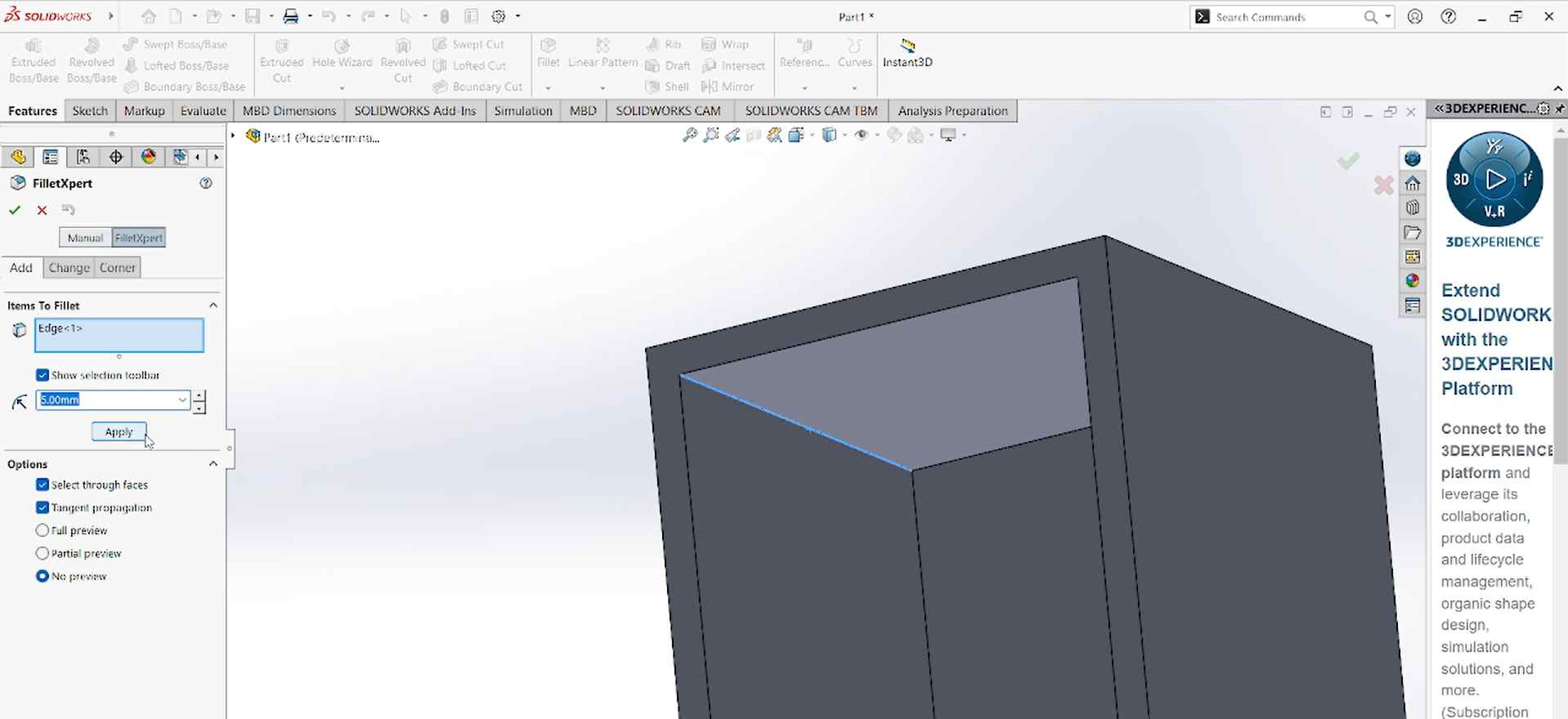This screenshot has height=719, width=1568.
Task: Open the DimXpertManager crosshair tab
Action: pyautogui.click(x=116, y=157)
